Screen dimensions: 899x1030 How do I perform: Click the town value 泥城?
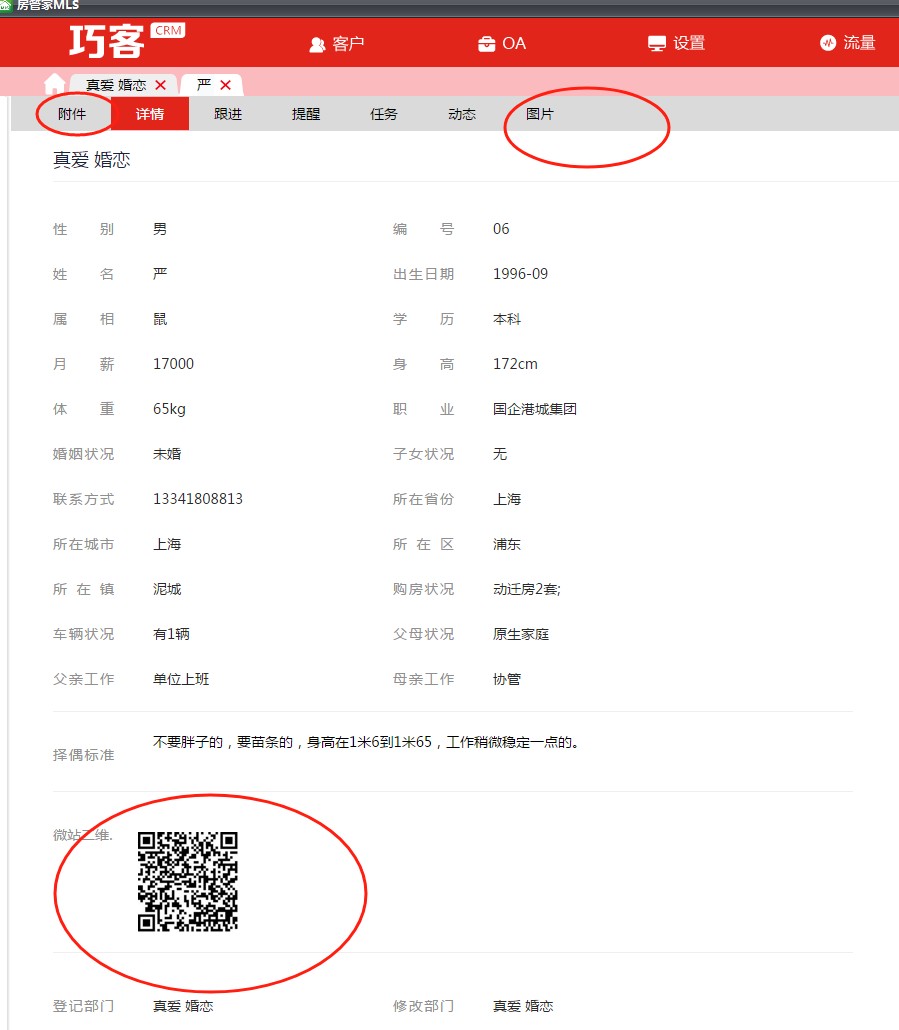[x=167, y=589]
